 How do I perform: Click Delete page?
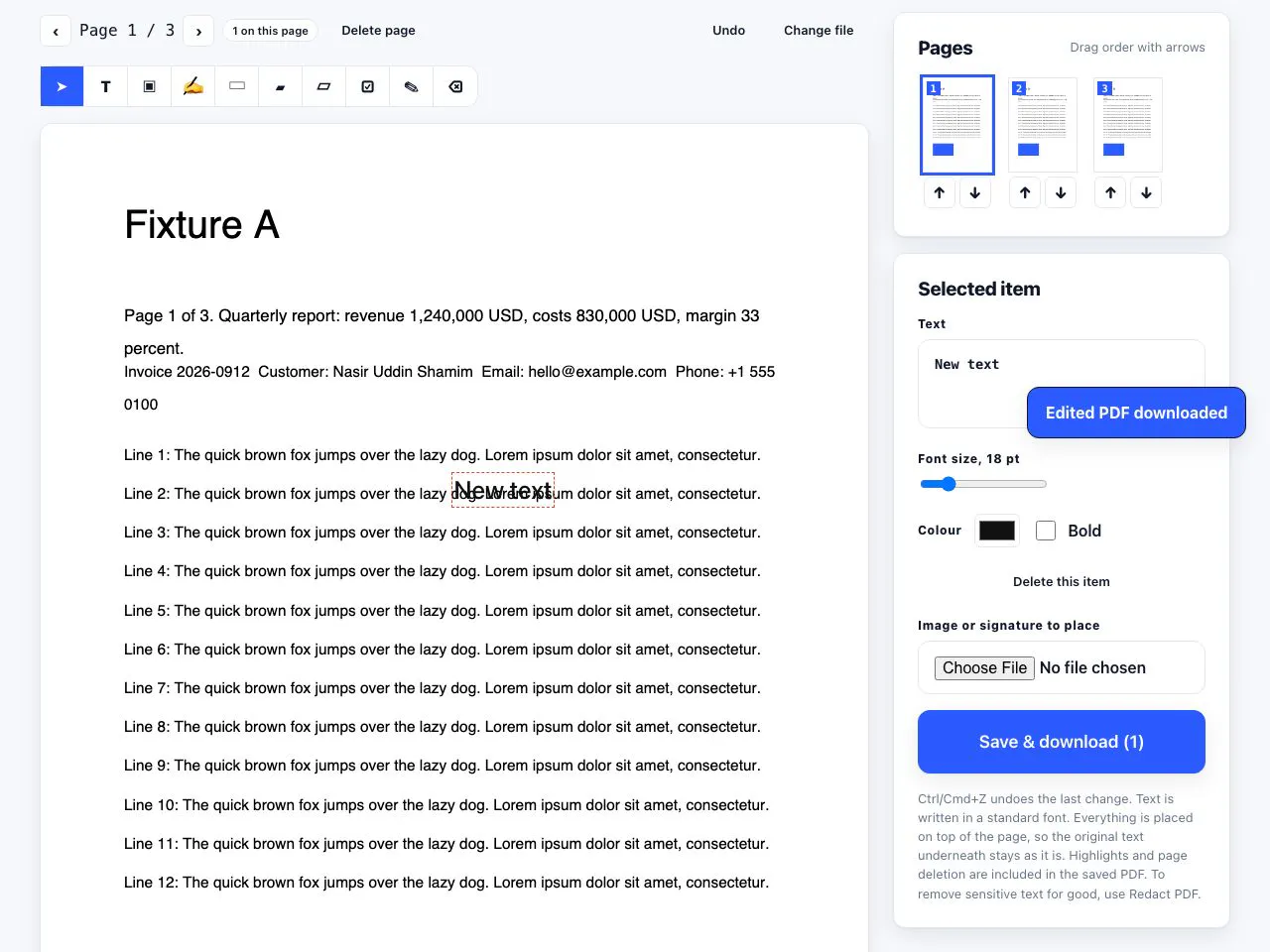pos(378,31)
